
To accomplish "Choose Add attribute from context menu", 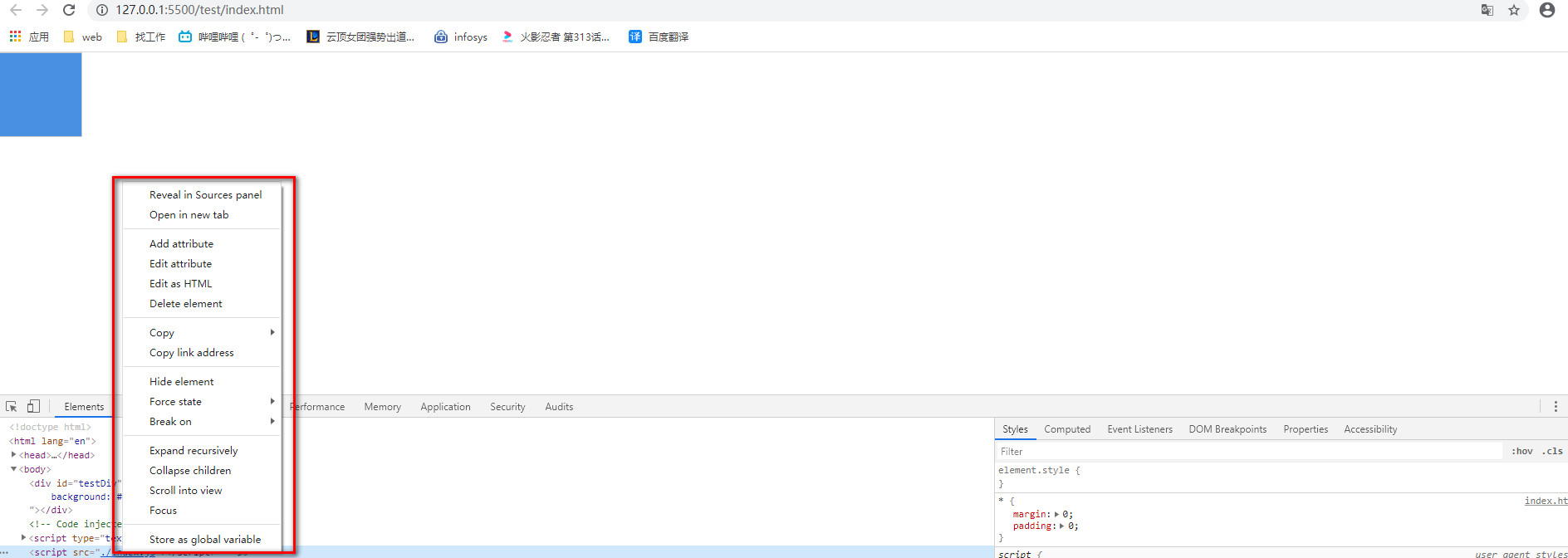I will point(203,243).
